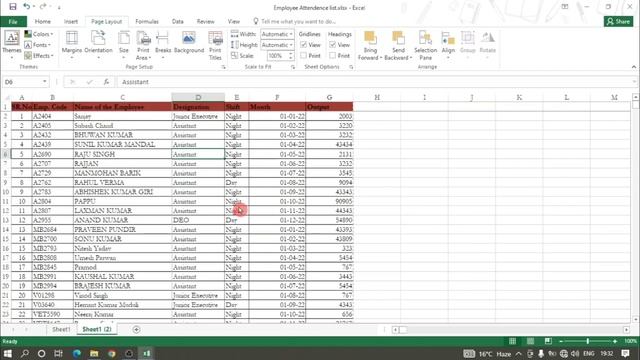Click the vertical scrollbar down arrow
Viewport: 640px width, 360px height.
tap(635, 320)
